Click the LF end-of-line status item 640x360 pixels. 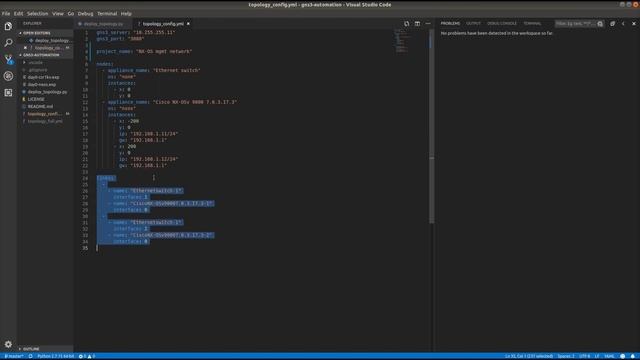coord(597,356)
